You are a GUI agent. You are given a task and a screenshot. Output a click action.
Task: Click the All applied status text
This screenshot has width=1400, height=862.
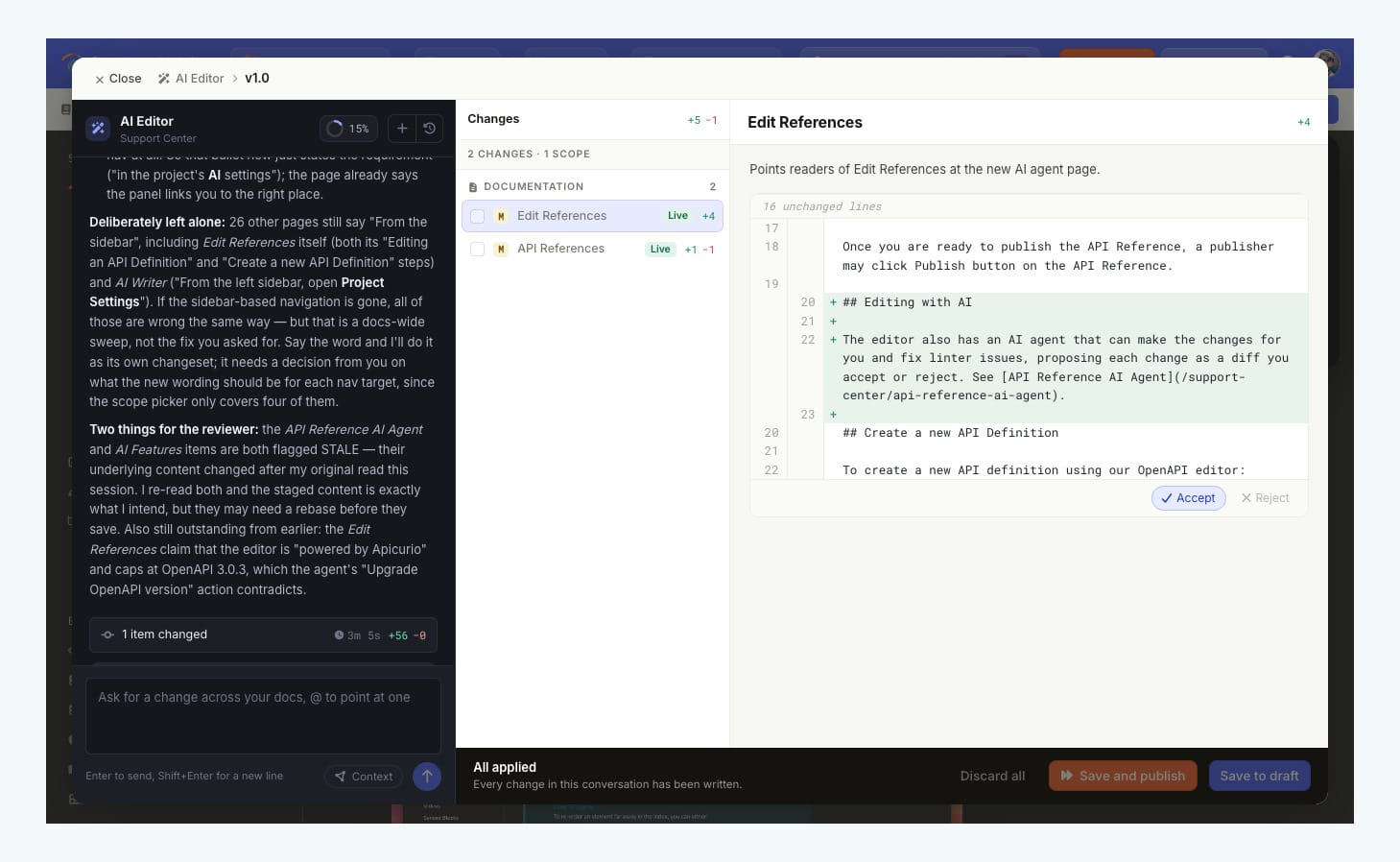(505, 767)
